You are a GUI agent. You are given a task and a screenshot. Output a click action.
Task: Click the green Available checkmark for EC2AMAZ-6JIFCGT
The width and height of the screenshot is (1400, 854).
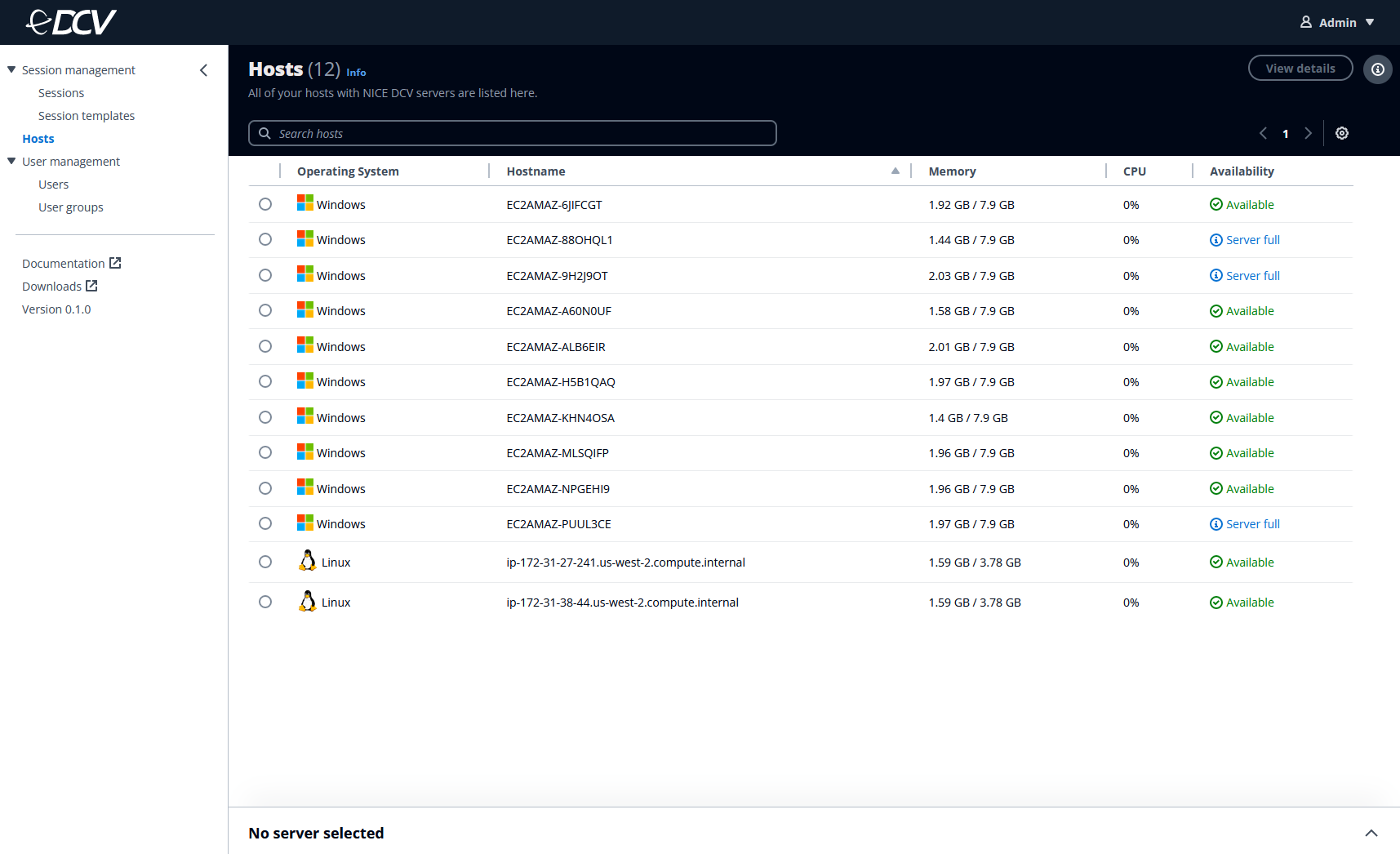(1215, 204)
